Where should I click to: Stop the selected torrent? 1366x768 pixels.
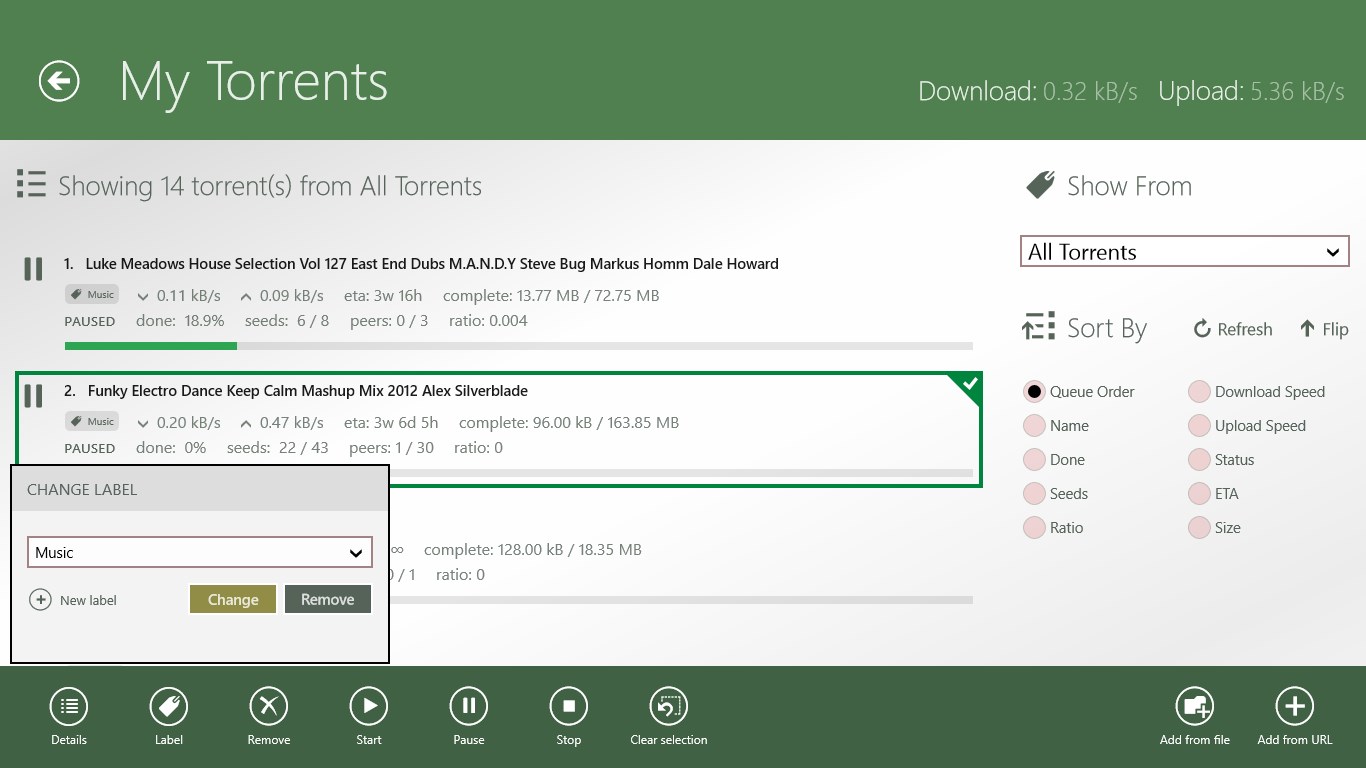pos(568,707)
